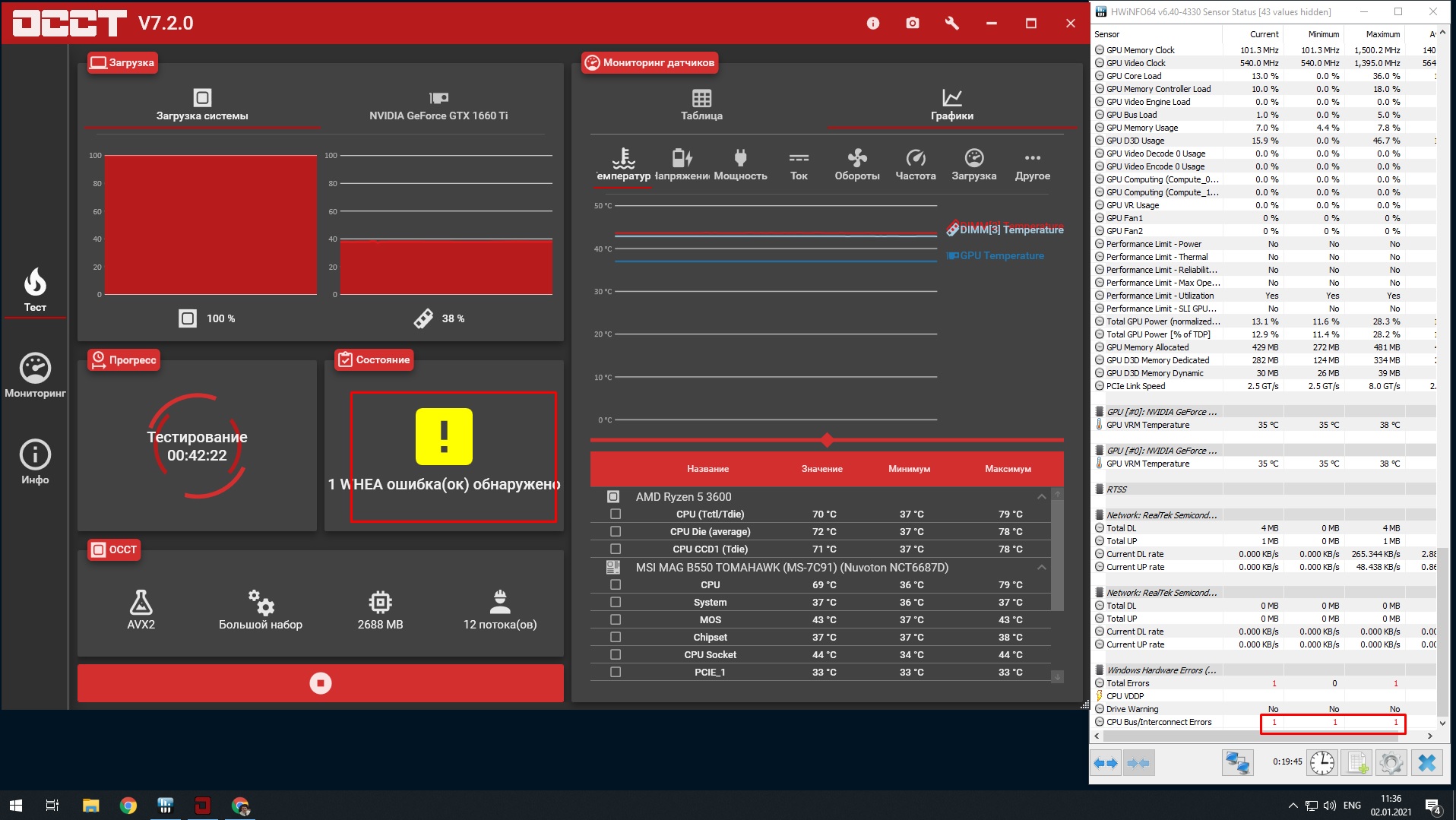Check the CPU Socket temperature checkbox
The image size is (1456, 820).
point(616,655)
